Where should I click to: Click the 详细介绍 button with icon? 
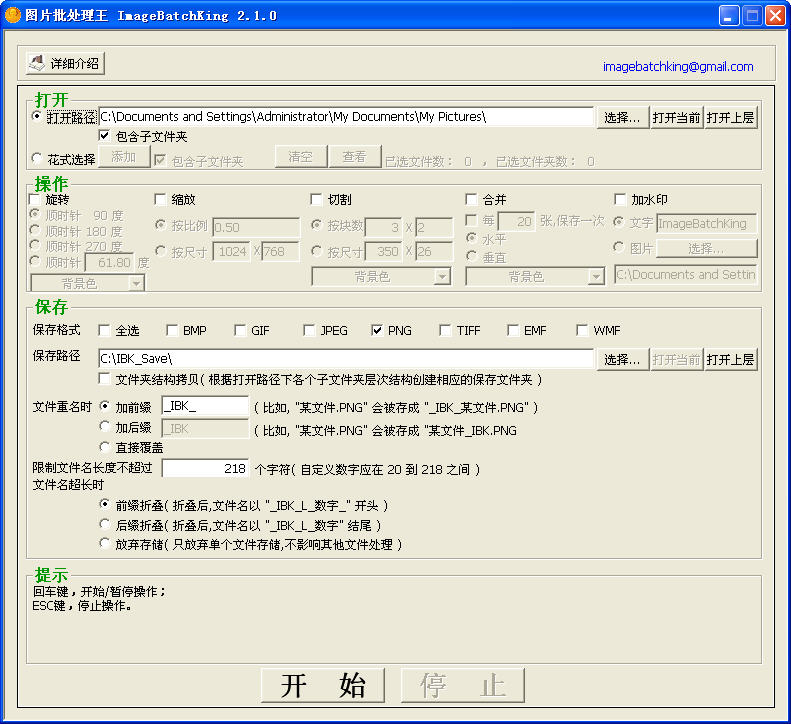coord(65,63)
